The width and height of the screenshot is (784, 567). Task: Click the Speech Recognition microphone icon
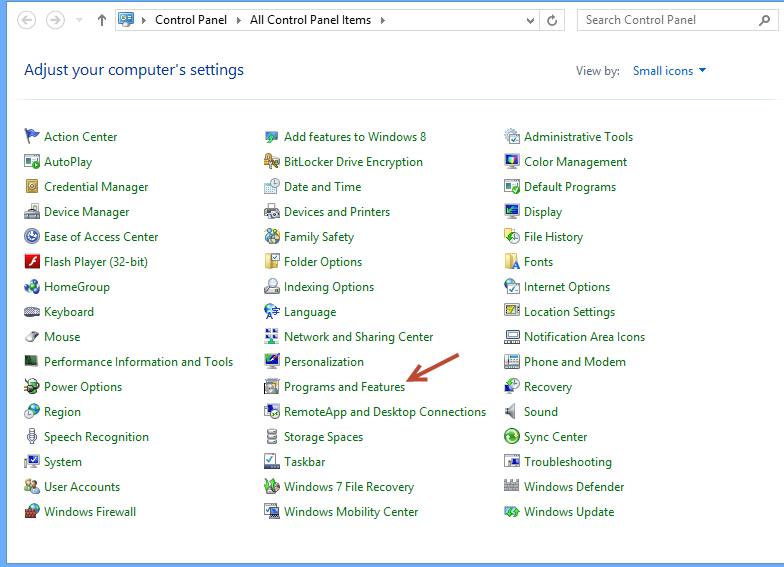pos(32,436)
